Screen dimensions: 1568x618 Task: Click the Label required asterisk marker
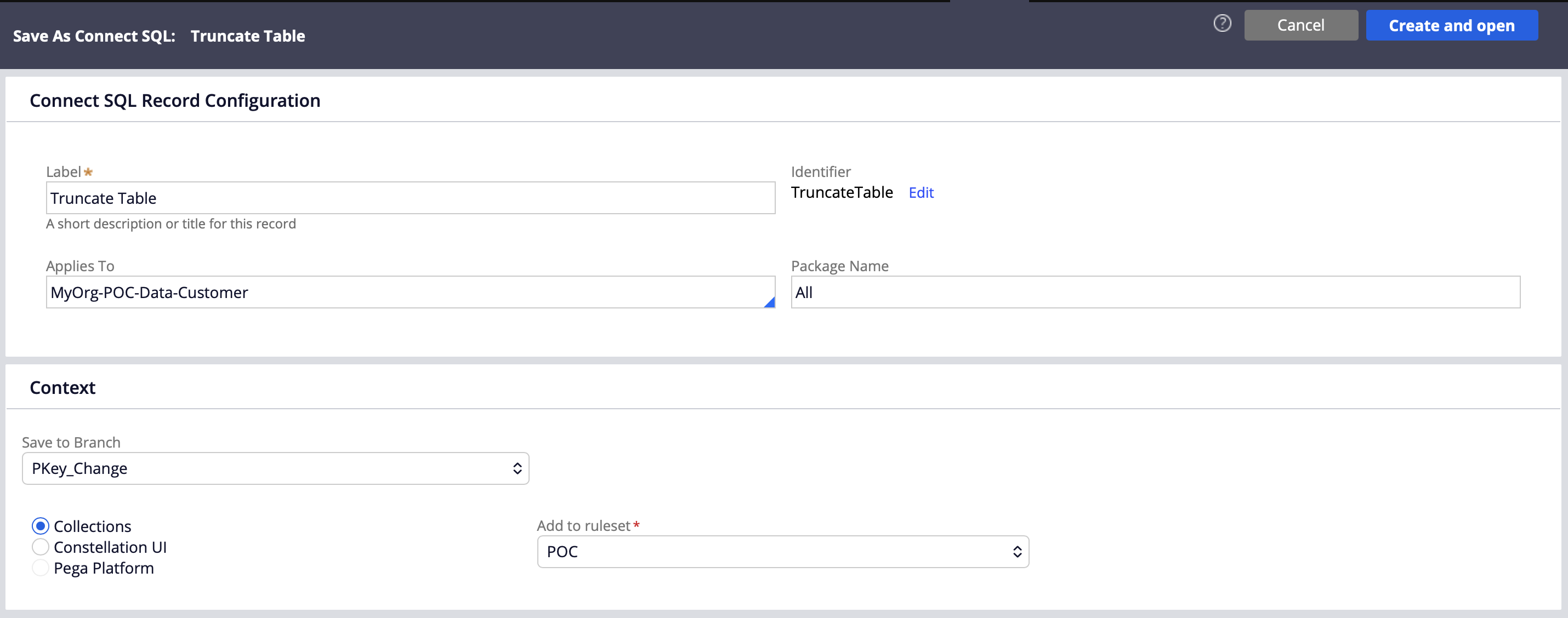pos(89,171)
